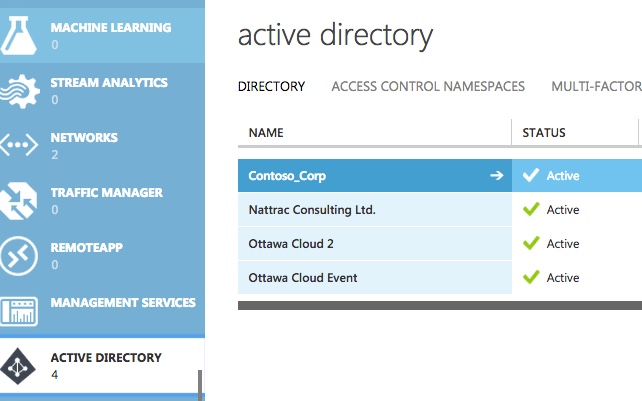Click the Stream Analytics gear icon
This screenshot has width=642, height=401.
click(x=20, y=92)
